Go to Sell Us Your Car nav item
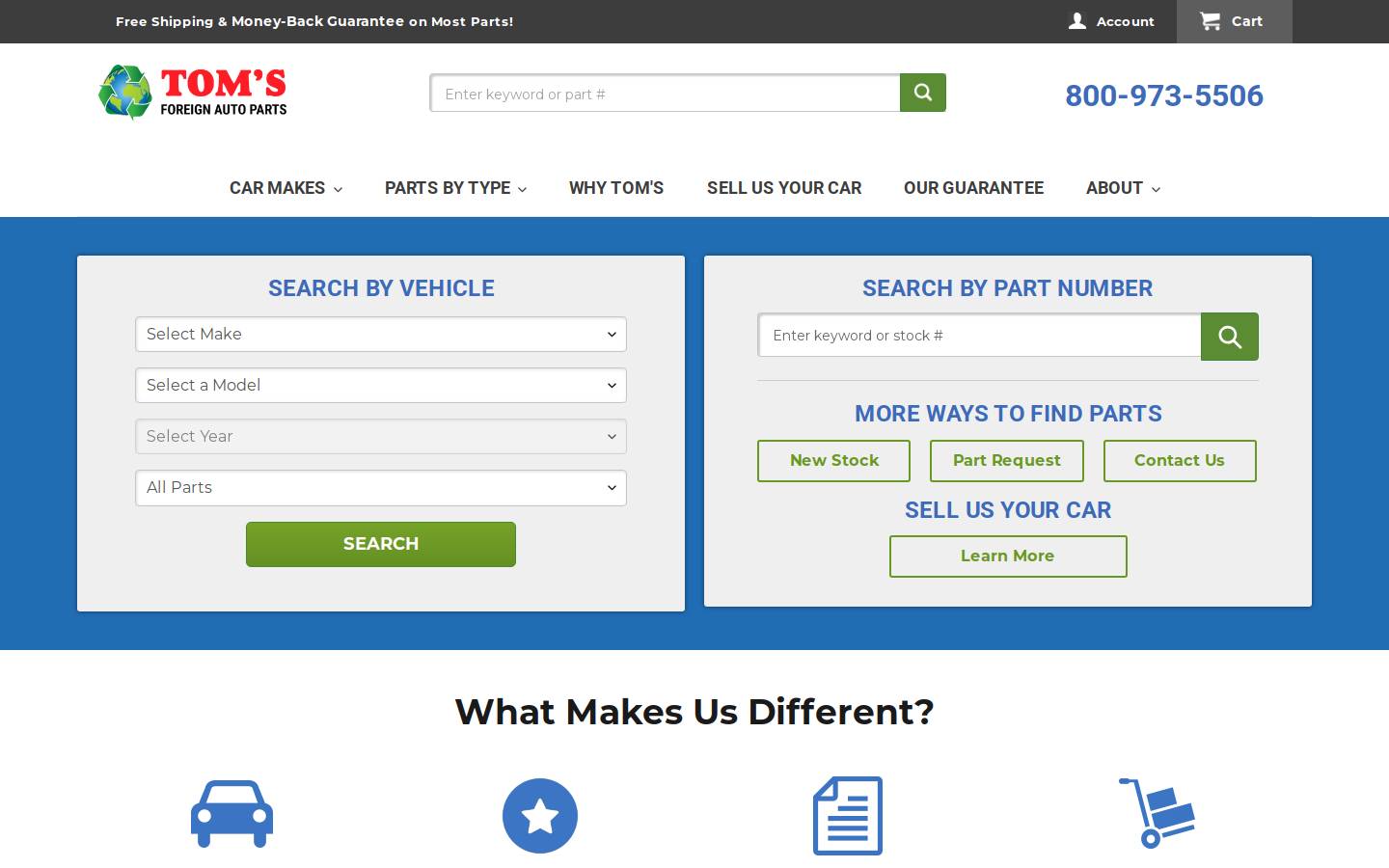This screenshot has width=1389, height=868. pyautogui.click(x=784, y=188)
